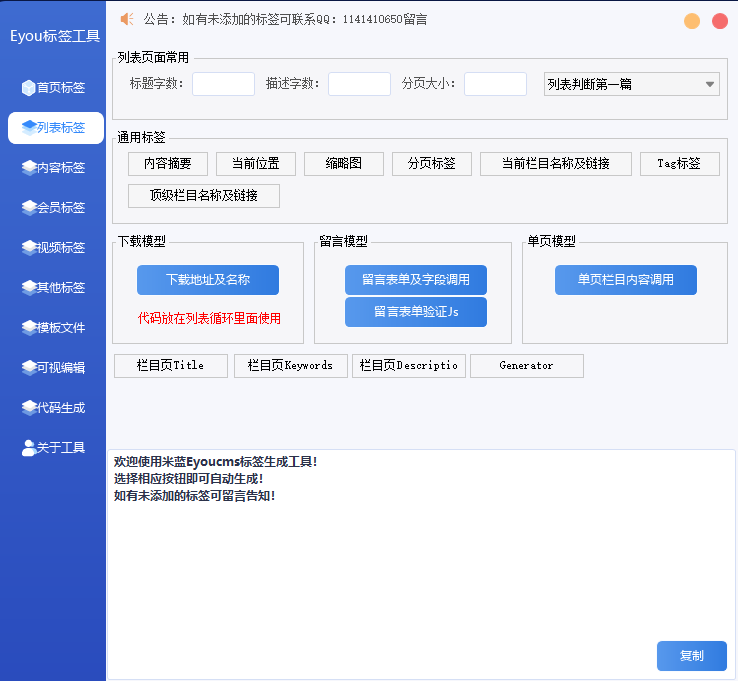Generate the 栏目页Title tag
This screenshot has height=681, width=738.
pos(171,366)
